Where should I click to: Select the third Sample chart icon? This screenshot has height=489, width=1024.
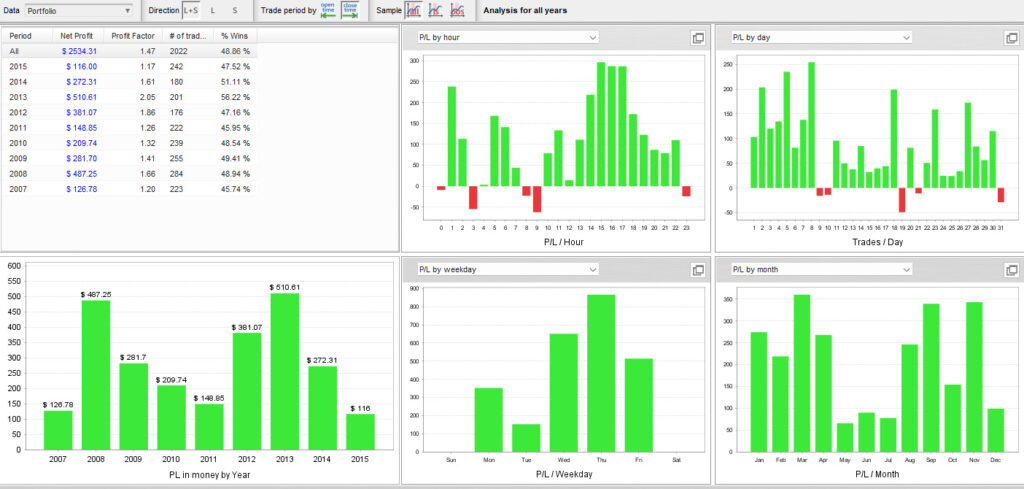[458, 11]
